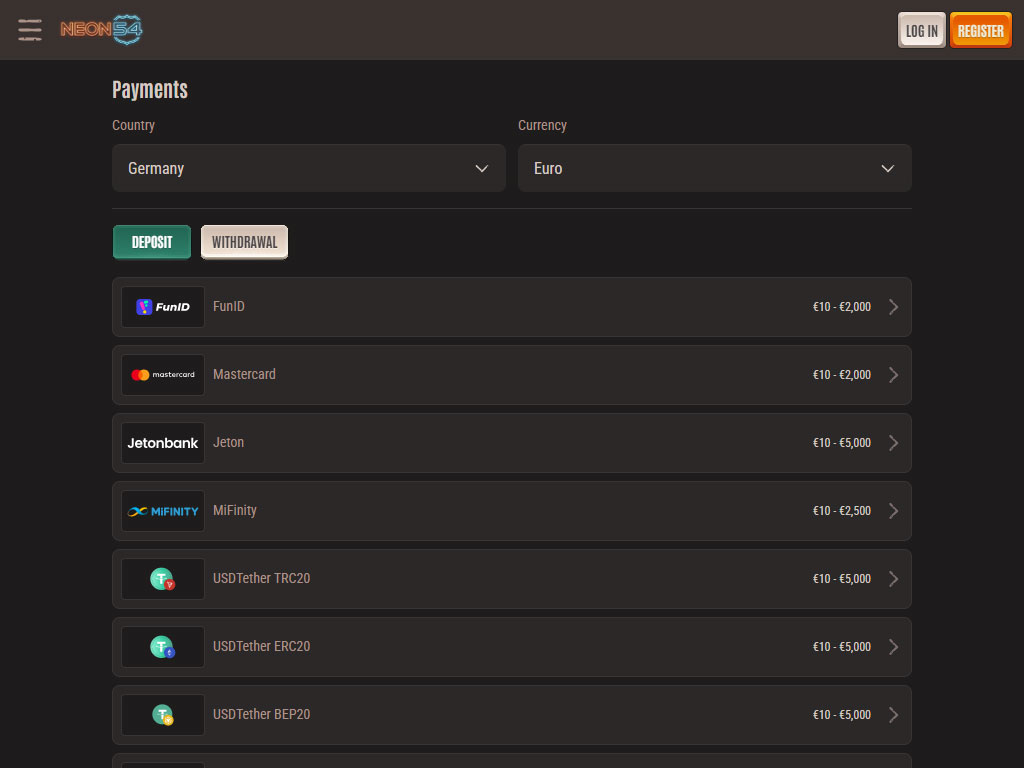
Task: Expand the MiFinity row chevron
Action: [x=893, y=511]
